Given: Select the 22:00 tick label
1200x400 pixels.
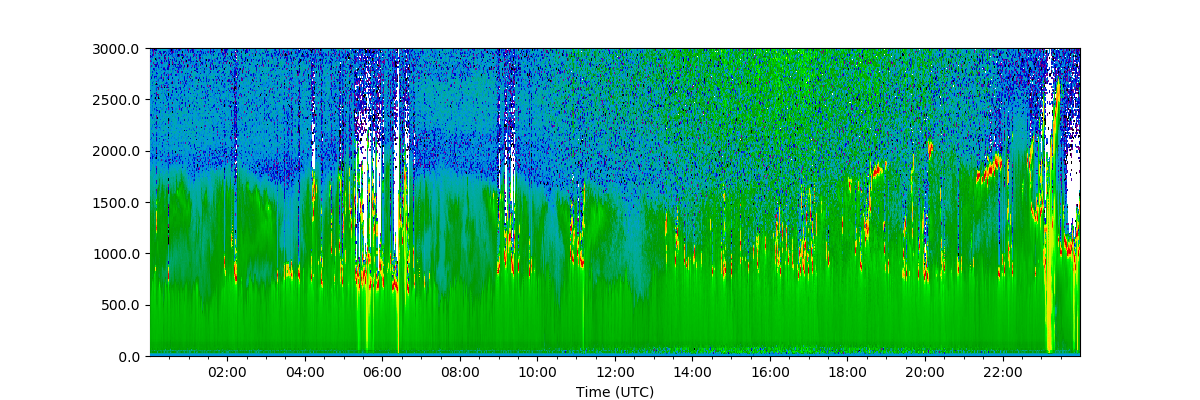Looking at the screenshot, I should 1002,372.
